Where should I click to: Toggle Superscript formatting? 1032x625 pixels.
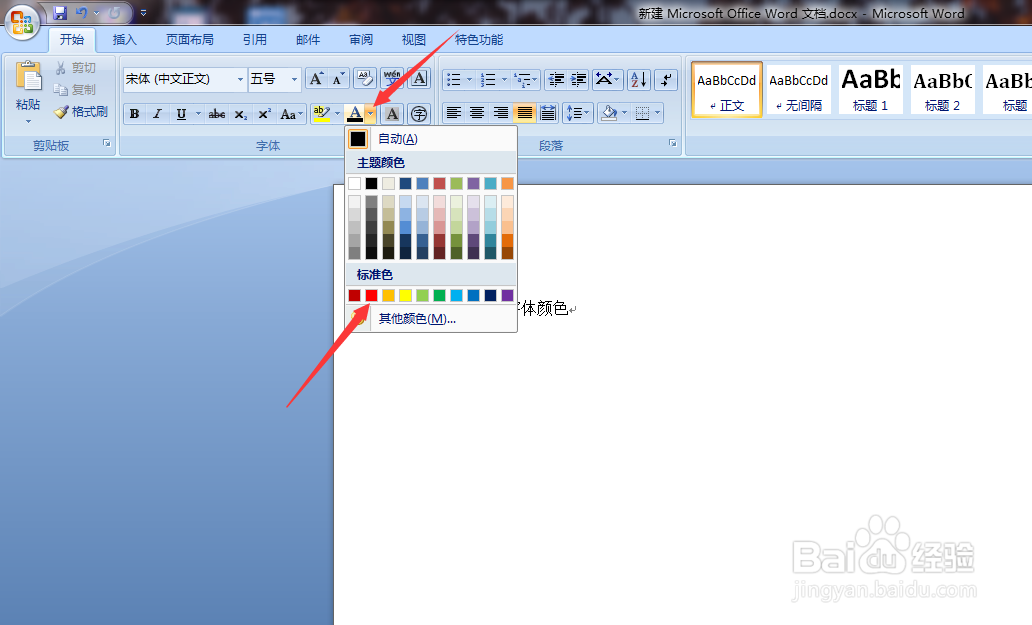click(x=264, y=114)
